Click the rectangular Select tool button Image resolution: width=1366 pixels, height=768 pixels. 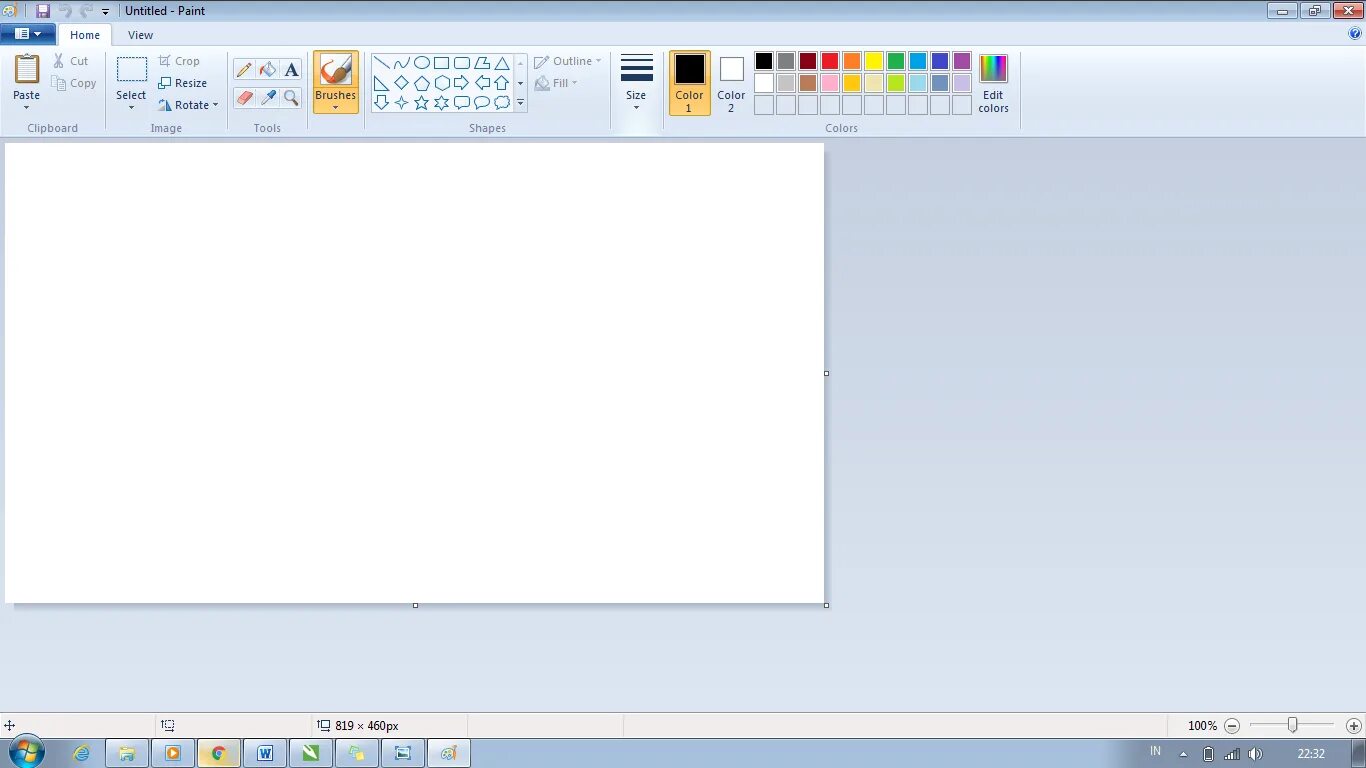coord(131,70)
